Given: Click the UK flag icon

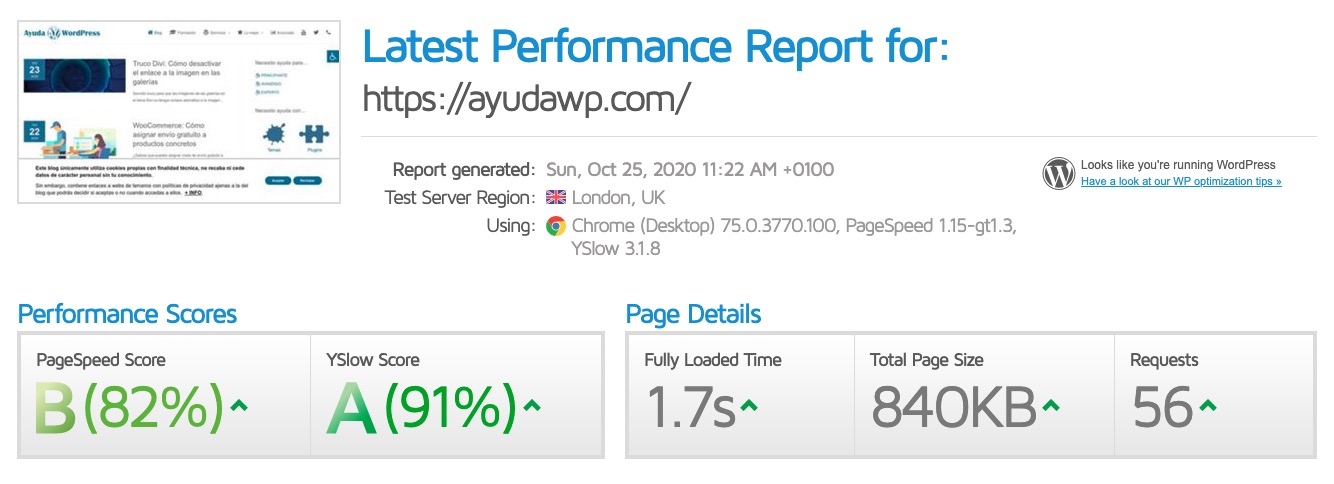Looking at the screenshot, I should point(556,198).
